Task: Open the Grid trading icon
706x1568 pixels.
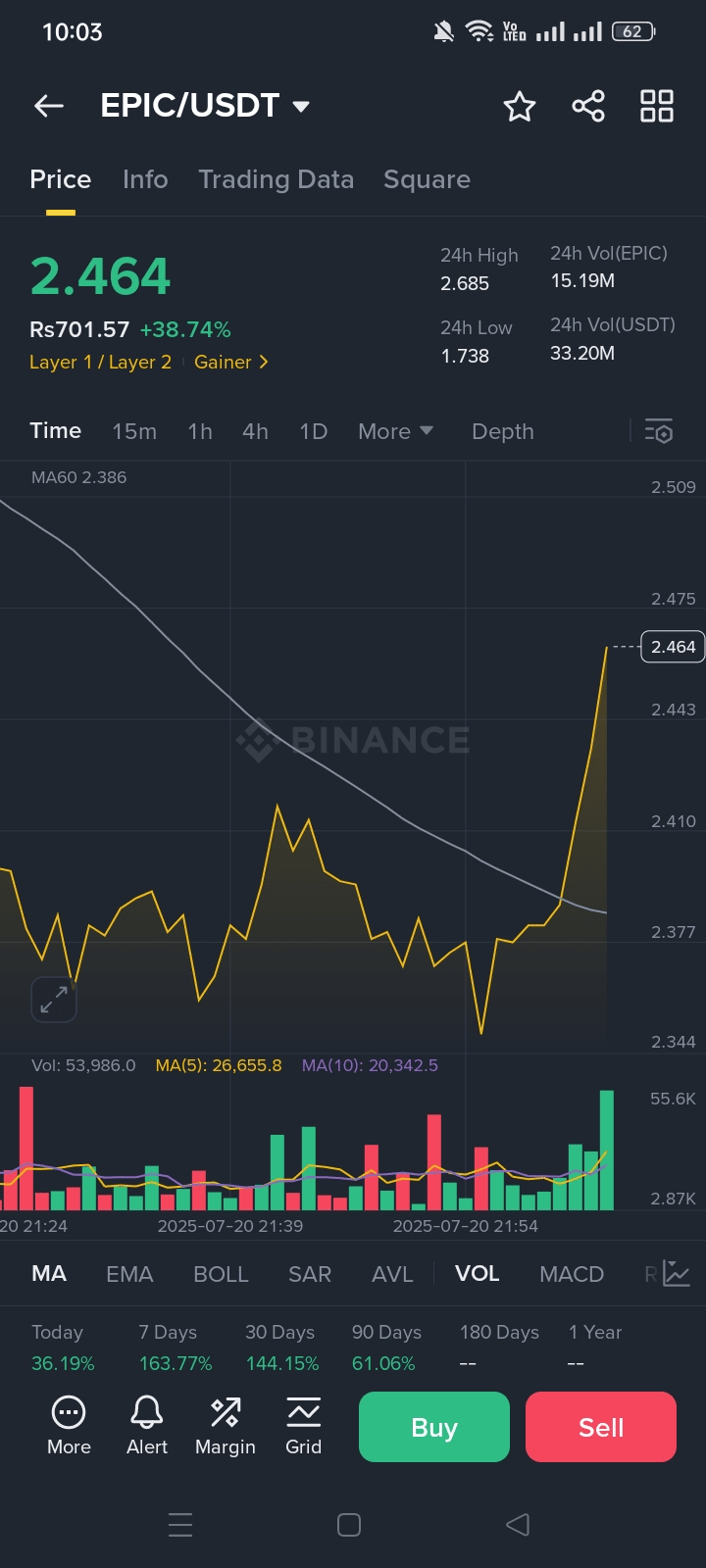Action: tap(303, 1426)
